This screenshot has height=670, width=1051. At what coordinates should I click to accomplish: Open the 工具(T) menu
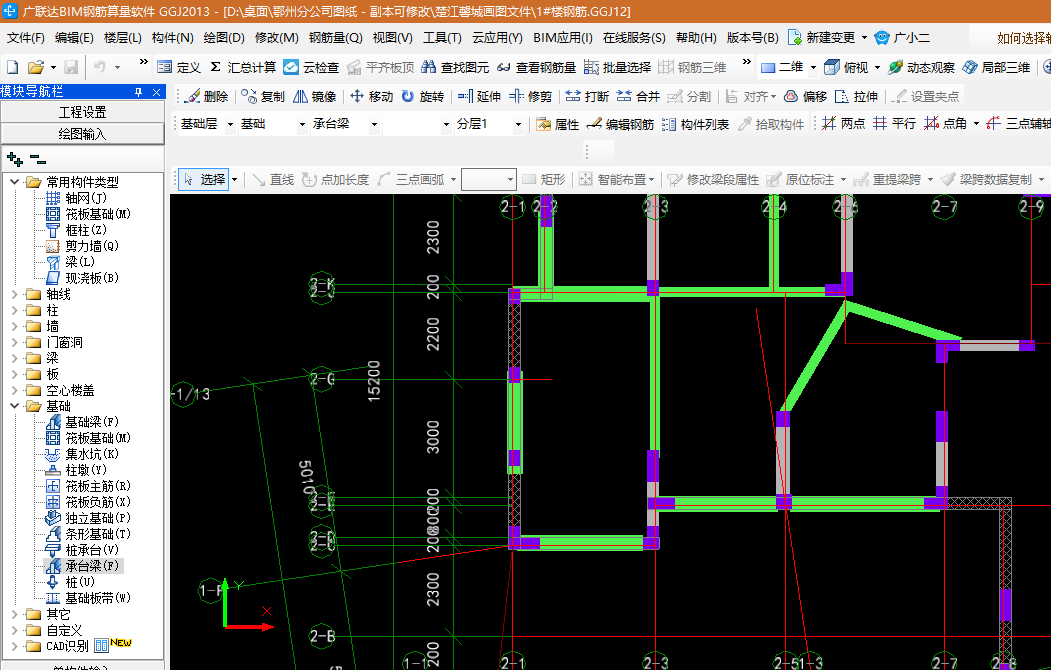pos(442,38)
